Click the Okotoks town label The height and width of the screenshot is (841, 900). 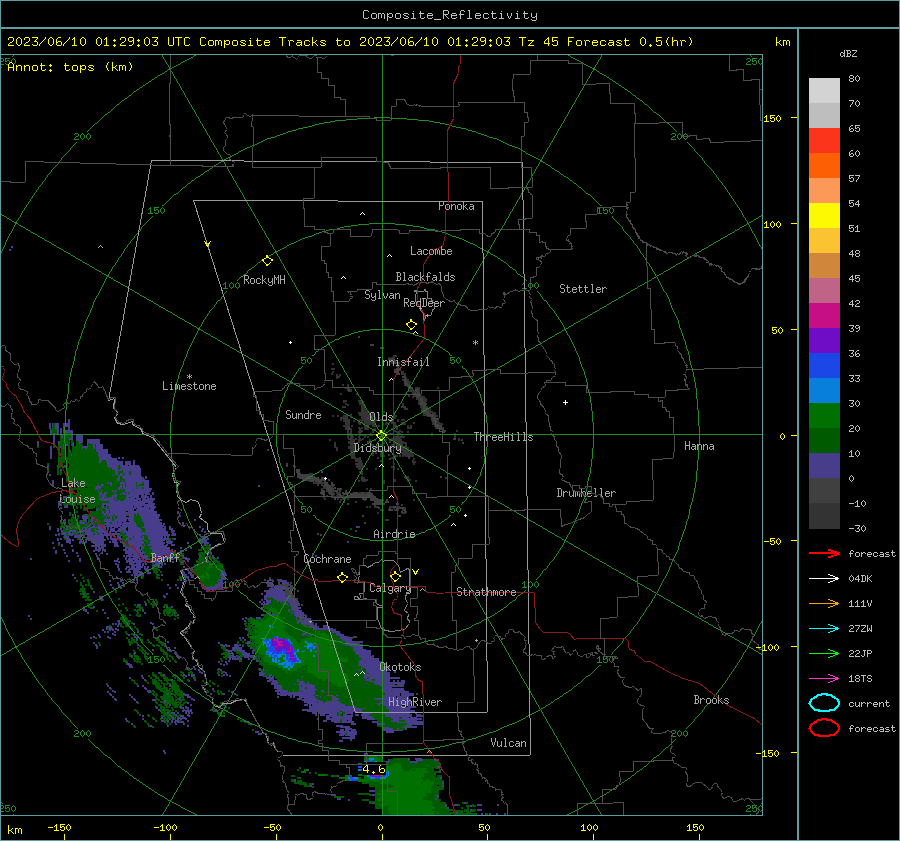(400, 667)
